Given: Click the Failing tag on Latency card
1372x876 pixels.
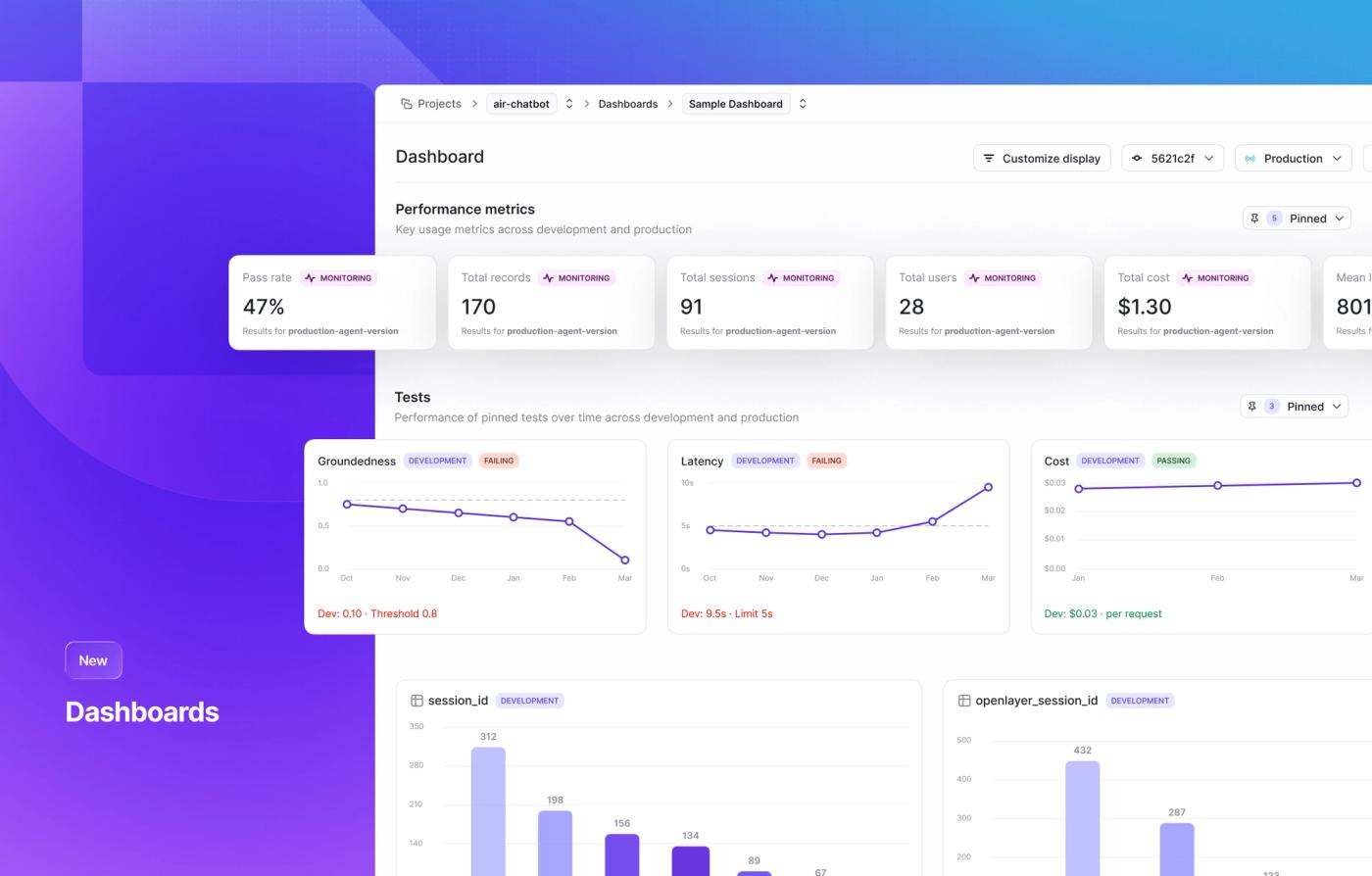Looking at the screenshot, I should point(826,461).
